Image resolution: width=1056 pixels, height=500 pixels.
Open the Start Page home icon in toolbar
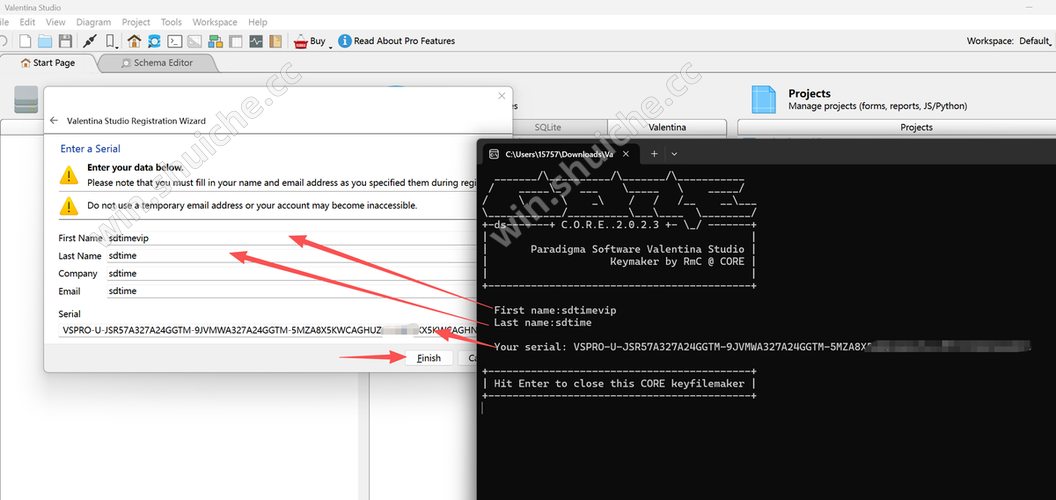[x=134, y=41]
